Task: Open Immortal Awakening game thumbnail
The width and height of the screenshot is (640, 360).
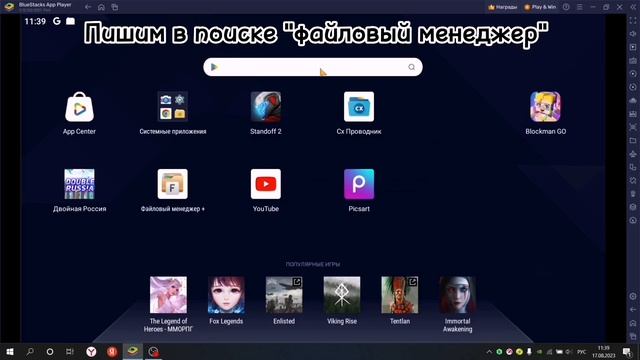Action: click(458, 295)
